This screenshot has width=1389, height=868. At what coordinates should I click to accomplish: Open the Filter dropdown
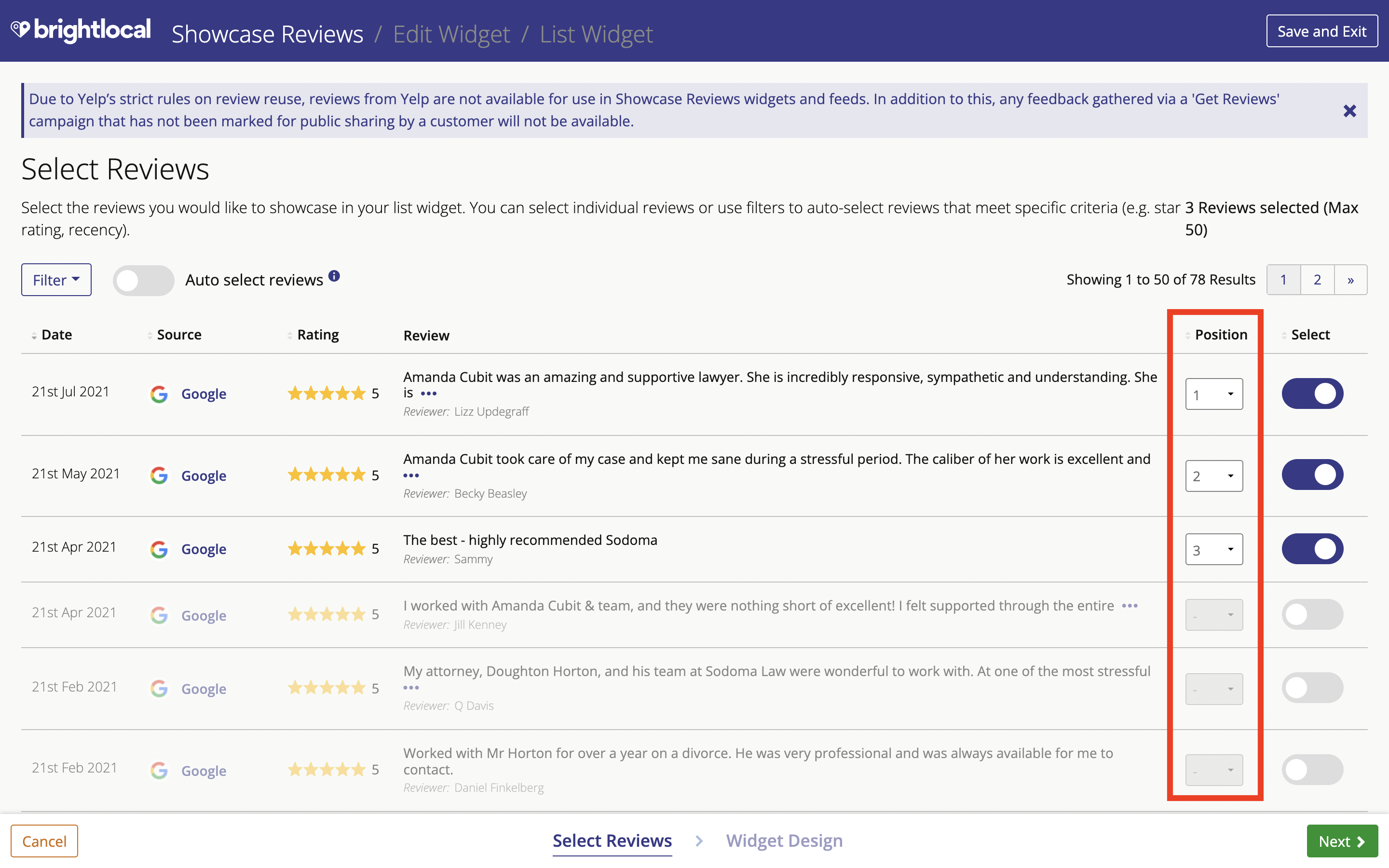coord(56,280)
